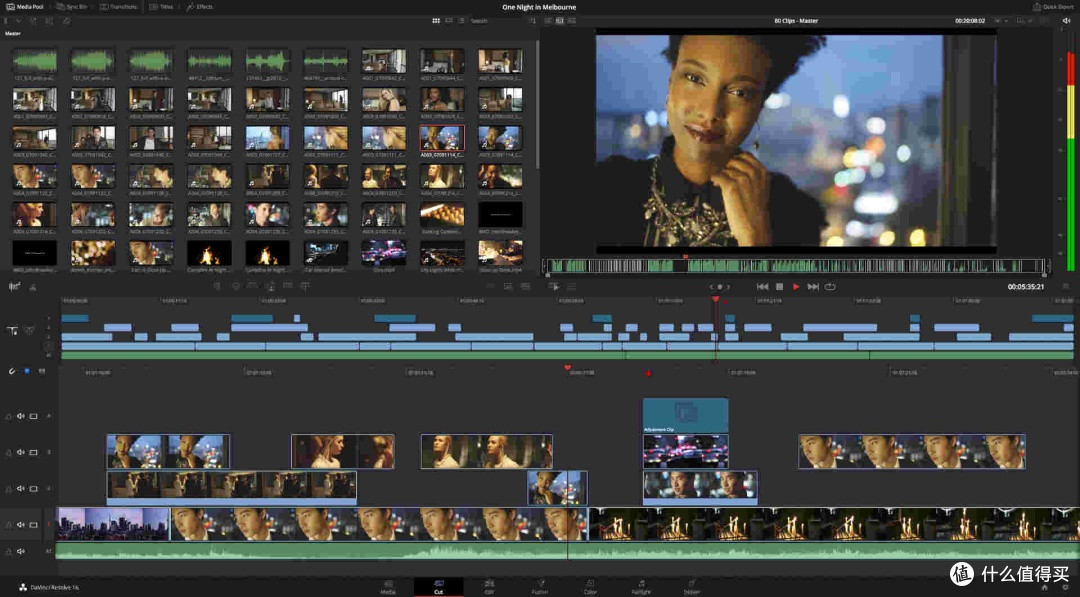
Task: Click the Place on Top edit icon
Action: coord(287,286)
